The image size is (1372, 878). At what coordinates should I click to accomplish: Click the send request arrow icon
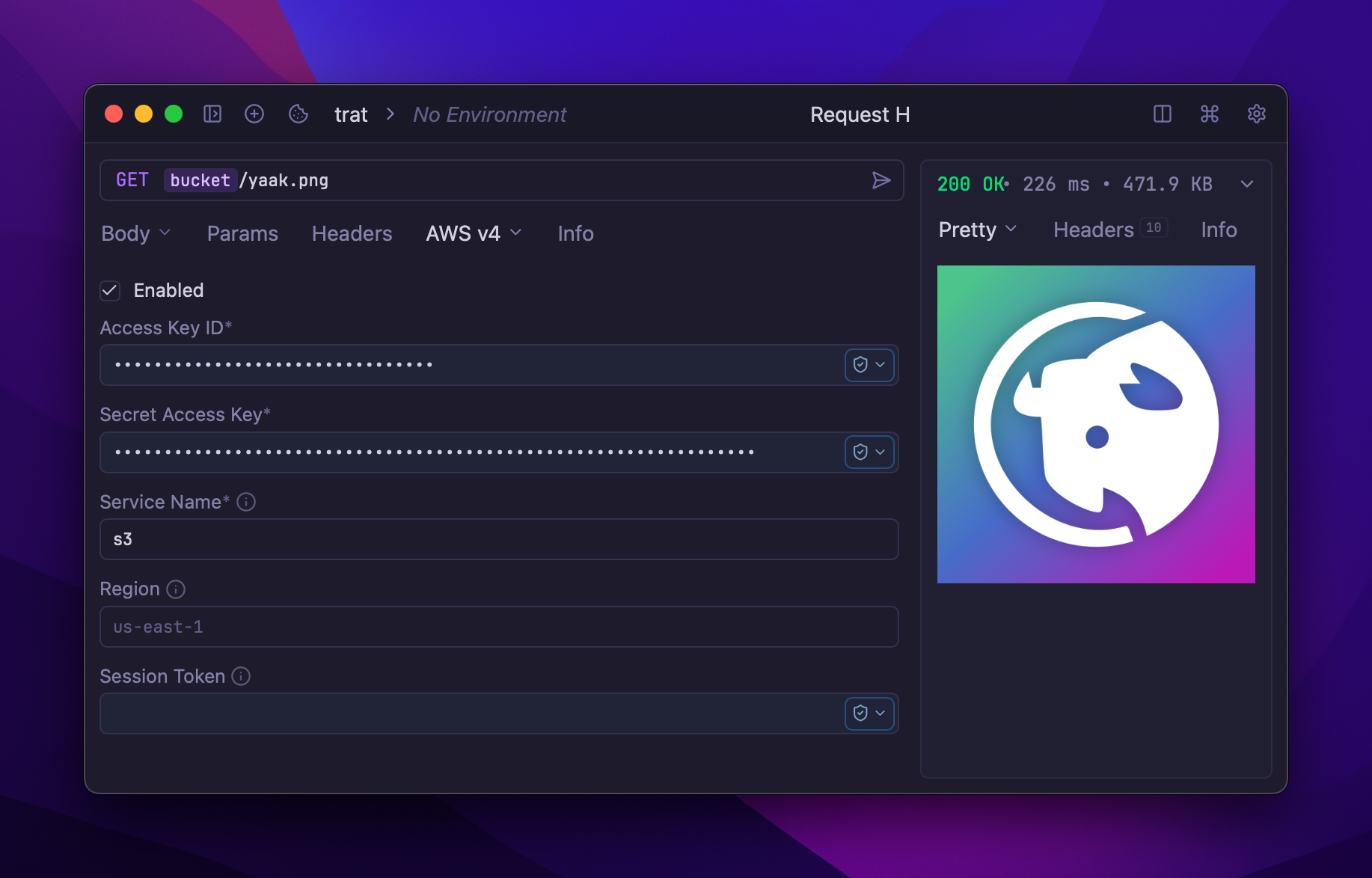tap(881, 180)
